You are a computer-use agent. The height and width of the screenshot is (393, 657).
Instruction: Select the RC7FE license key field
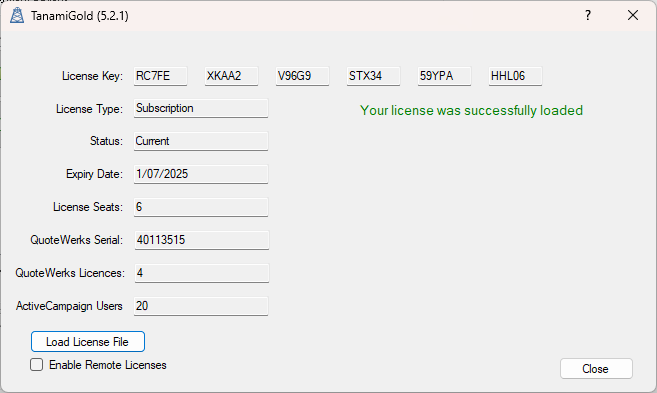coord(160,76)
